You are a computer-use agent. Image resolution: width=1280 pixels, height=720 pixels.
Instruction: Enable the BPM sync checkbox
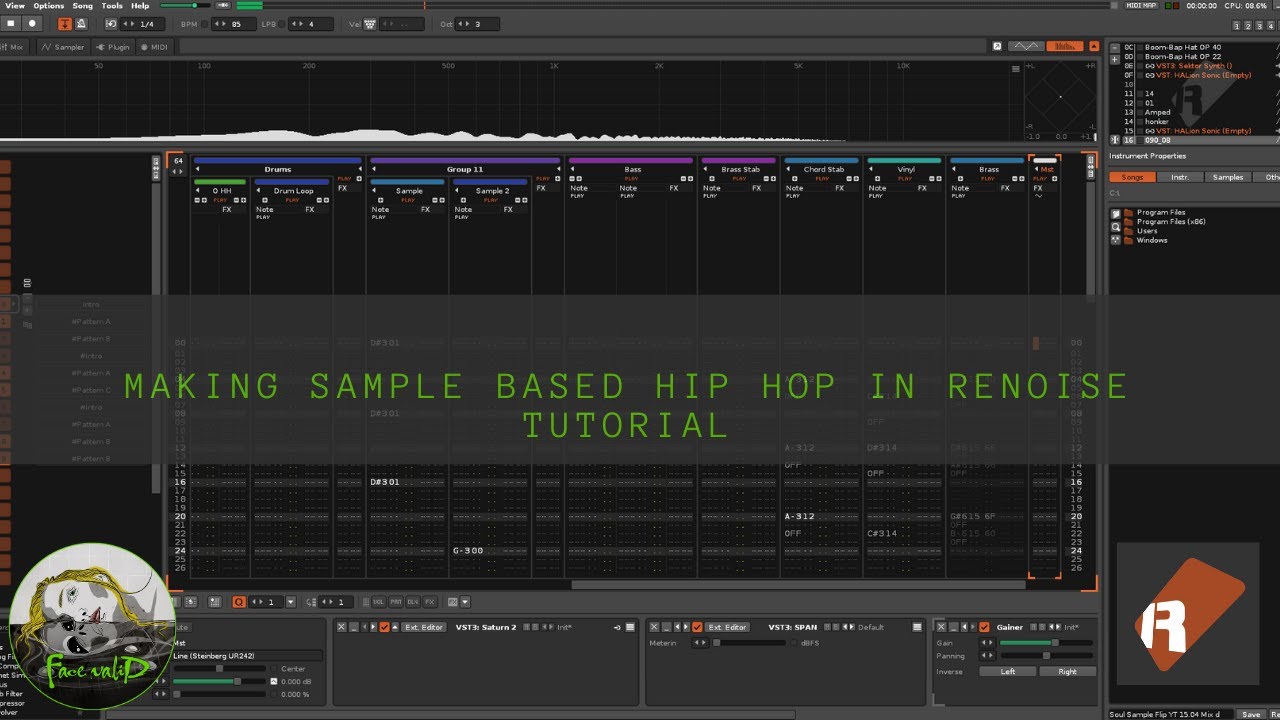206,24
